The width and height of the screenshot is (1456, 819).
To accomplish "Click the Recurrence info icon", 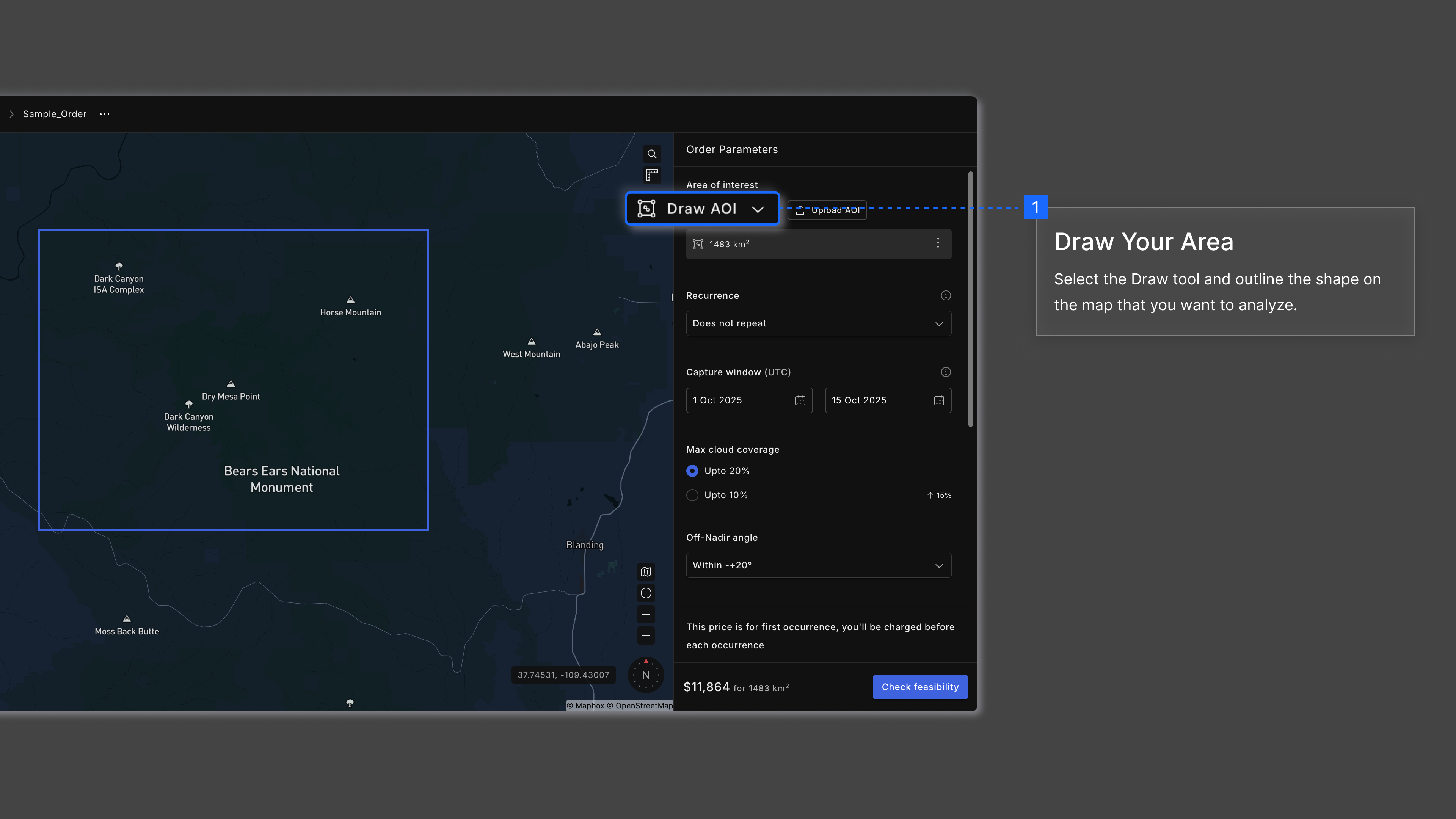I will coord(946,296).
